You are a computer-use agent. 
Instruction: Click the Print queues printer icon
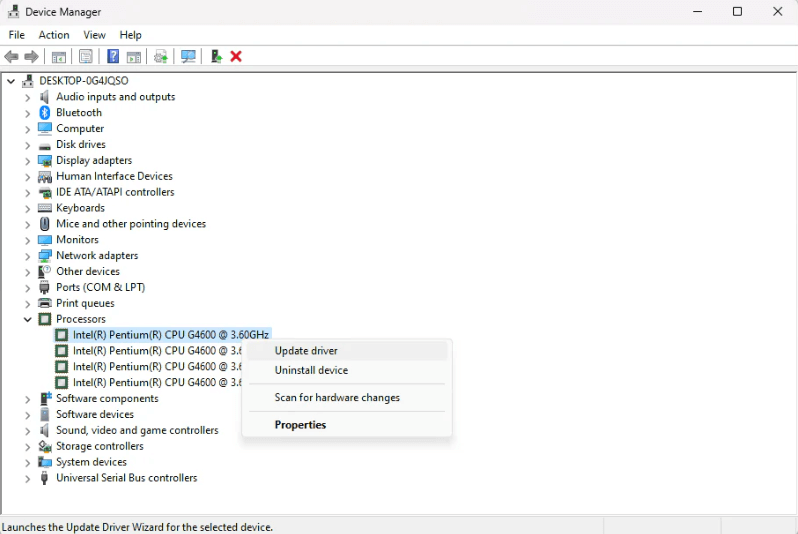pyautogui.click(x=45, y=303)
